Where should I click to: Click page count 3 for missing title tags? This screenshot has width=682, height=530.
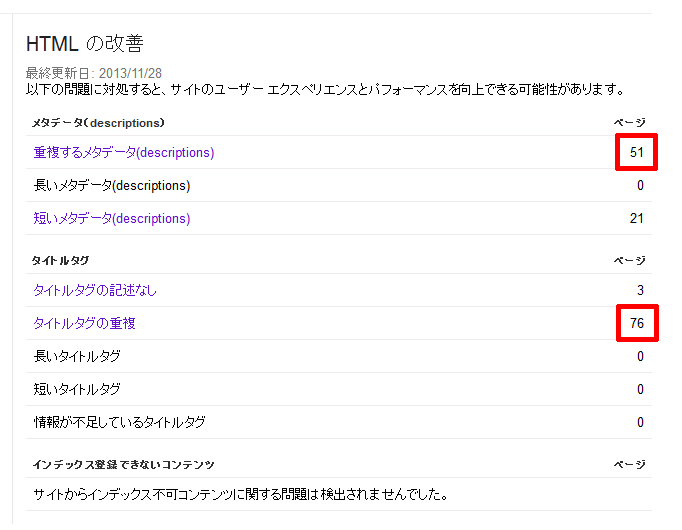click(640, 290)
